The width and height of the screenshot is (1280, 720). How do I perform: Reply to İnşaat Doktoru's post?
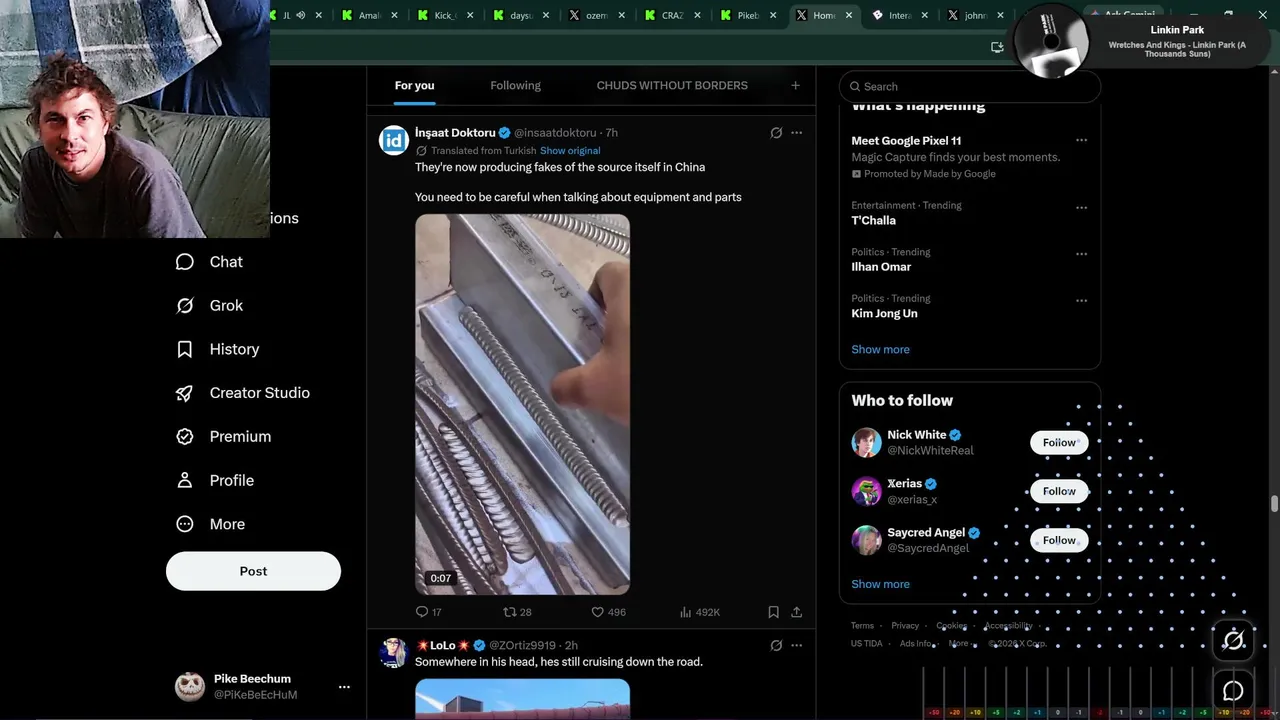point(428,612)
